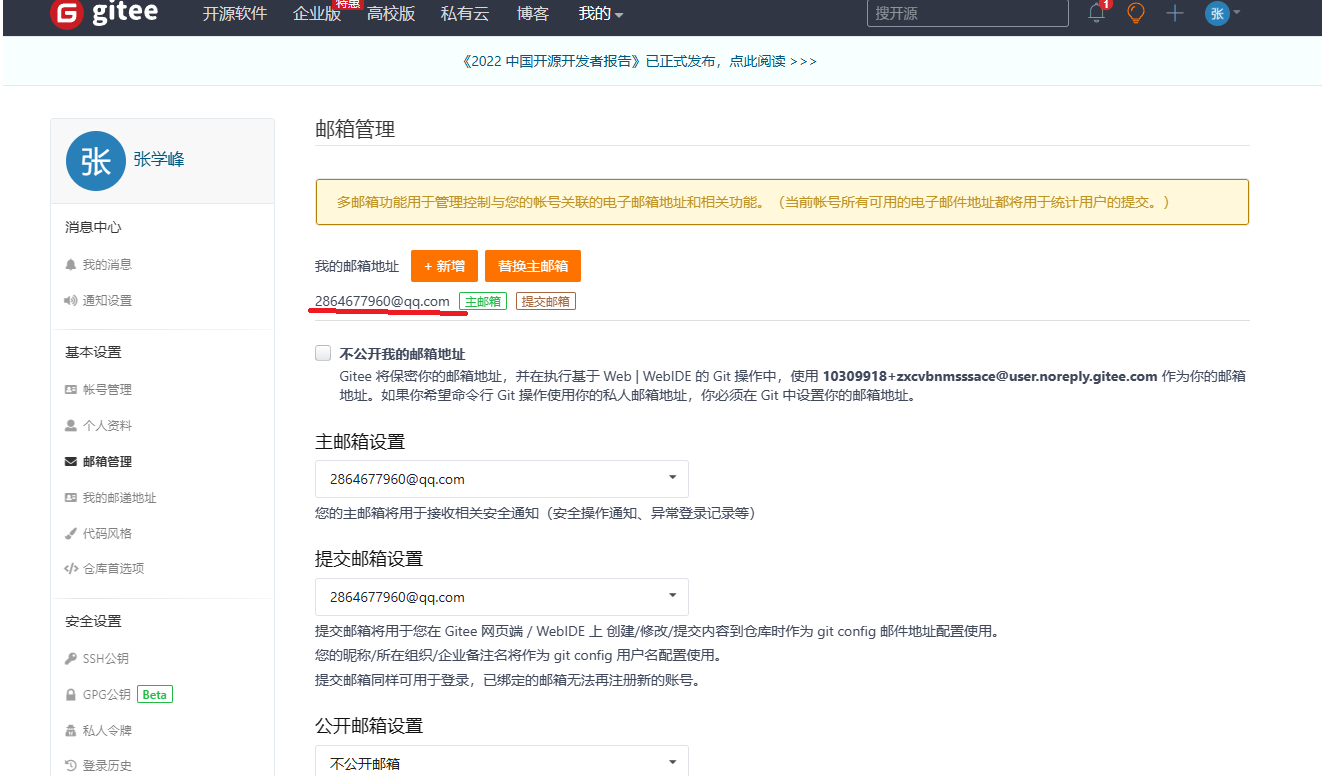Screen dimensions: 1327x776
Task: Click the lock icon beside GPG公钥
Action: [x=71, y=694]
